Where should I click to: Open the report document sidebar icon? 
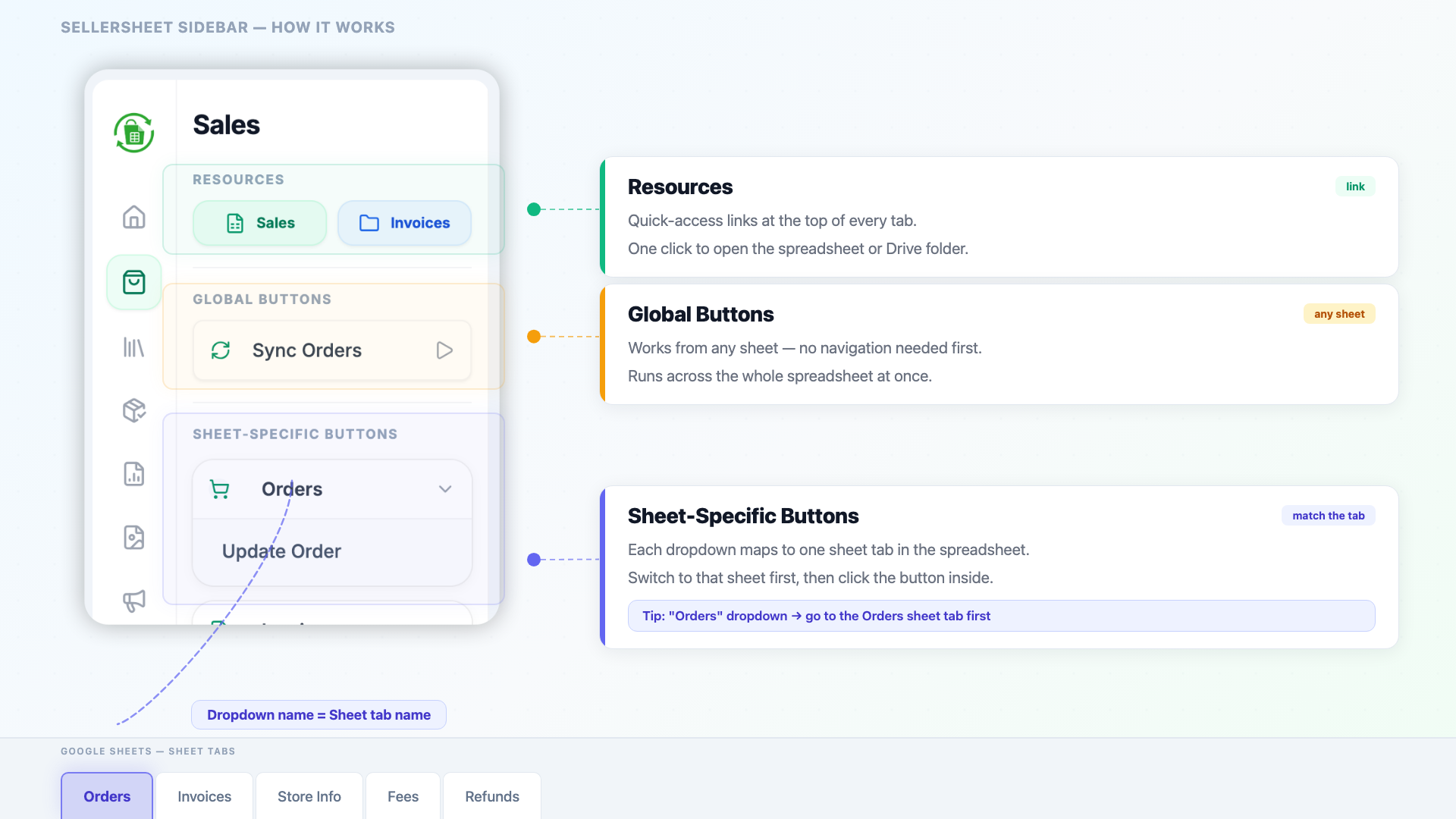(x=133, y=474)
